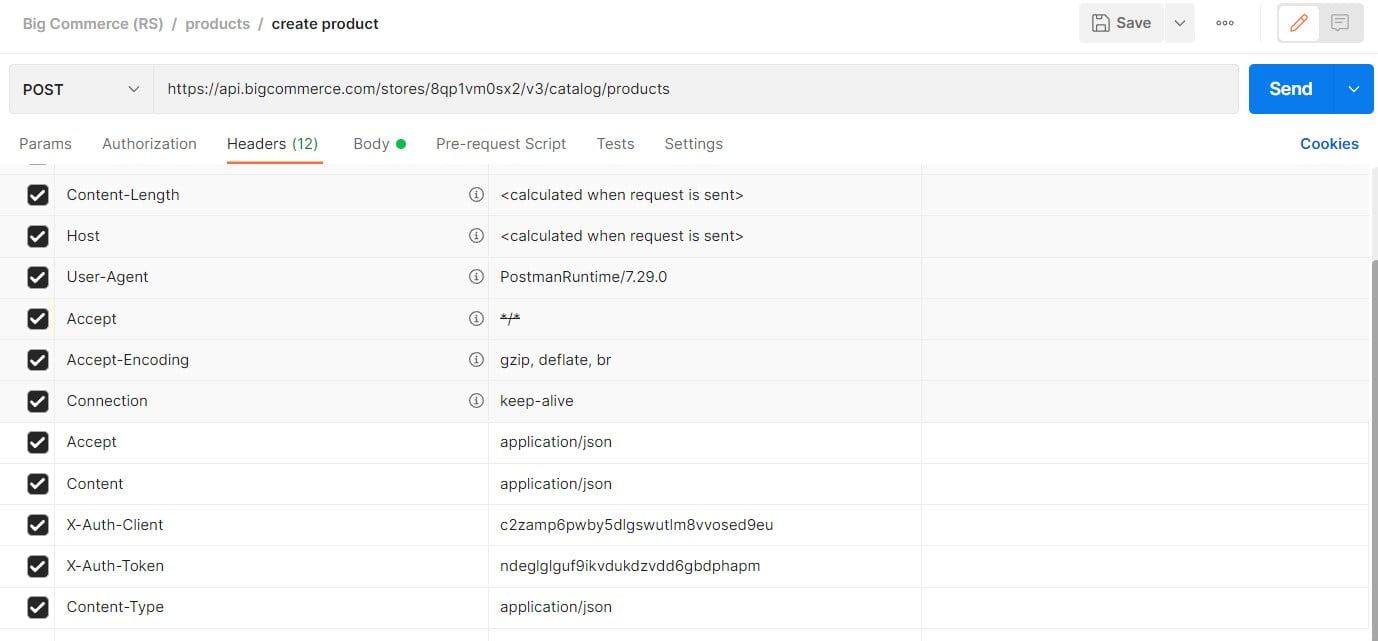This screenshot has height=641, width=1378.
Task: Open the Save button dropdown chevron
Action: (1178, 22)
